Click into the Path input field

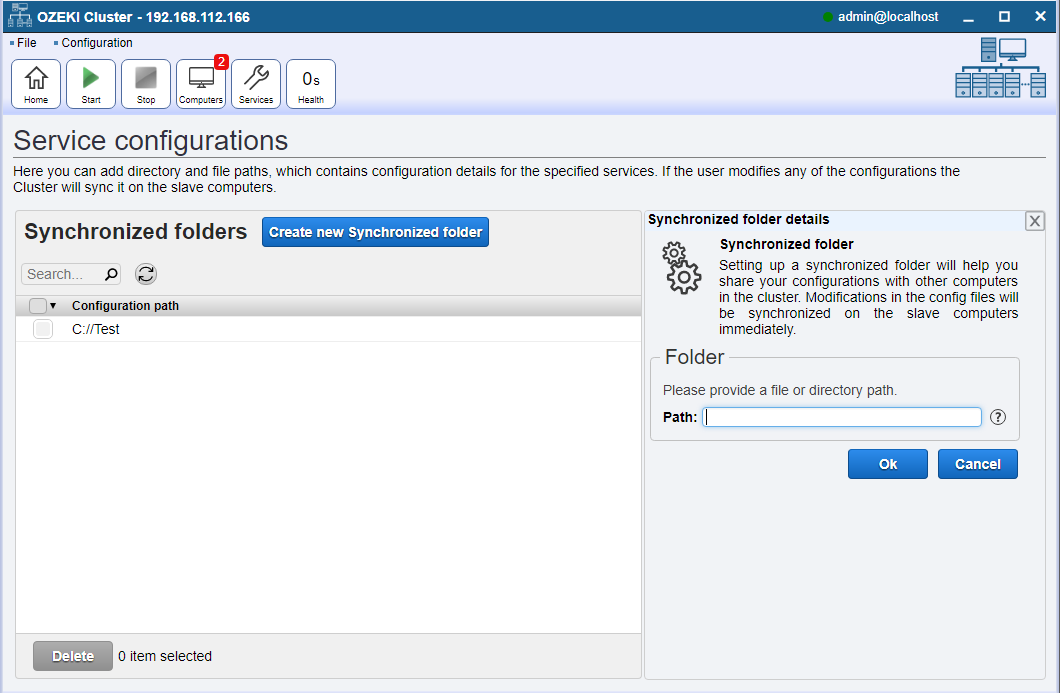tap(842, 417)
